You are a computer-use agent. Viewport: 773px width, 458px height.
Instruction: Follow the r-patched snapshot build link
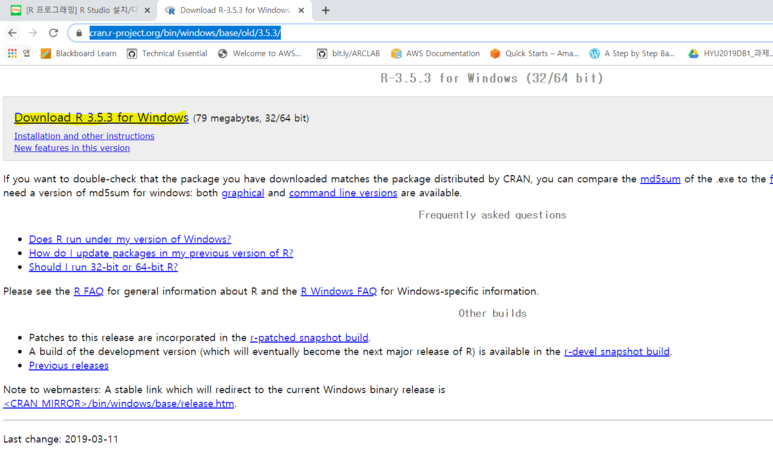309,338
